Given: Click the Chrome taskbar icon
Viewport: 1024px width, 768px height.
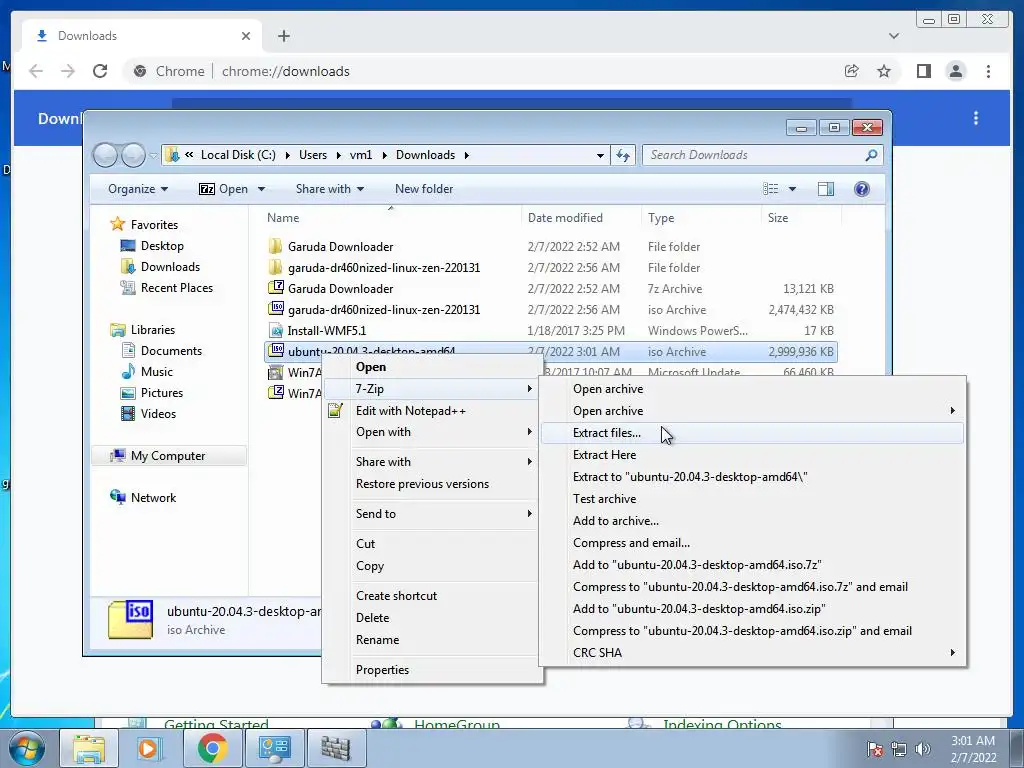Looking at the screenshot, I should pos(212,748).
